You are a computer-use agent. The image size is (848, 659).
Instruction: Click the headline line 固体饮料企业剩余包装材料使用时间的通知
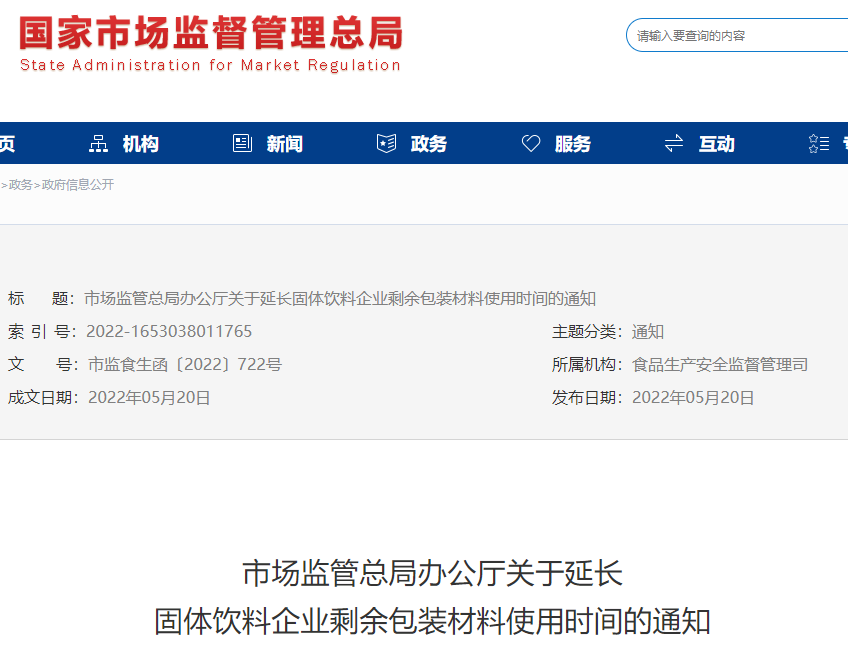tap(432, 621)
